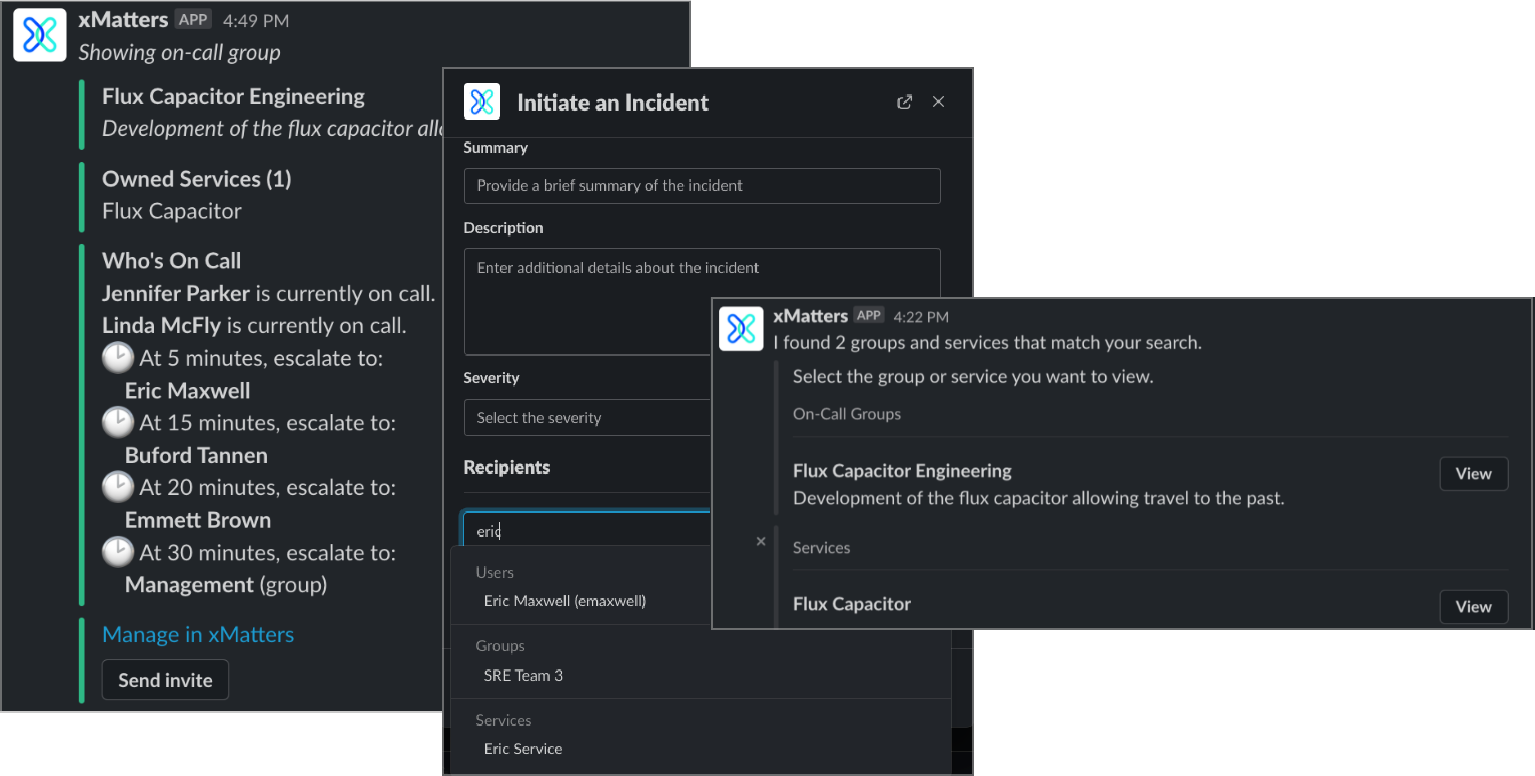
Task: Click the Owned Services (1) heading
Action: [x=197, y=179]
